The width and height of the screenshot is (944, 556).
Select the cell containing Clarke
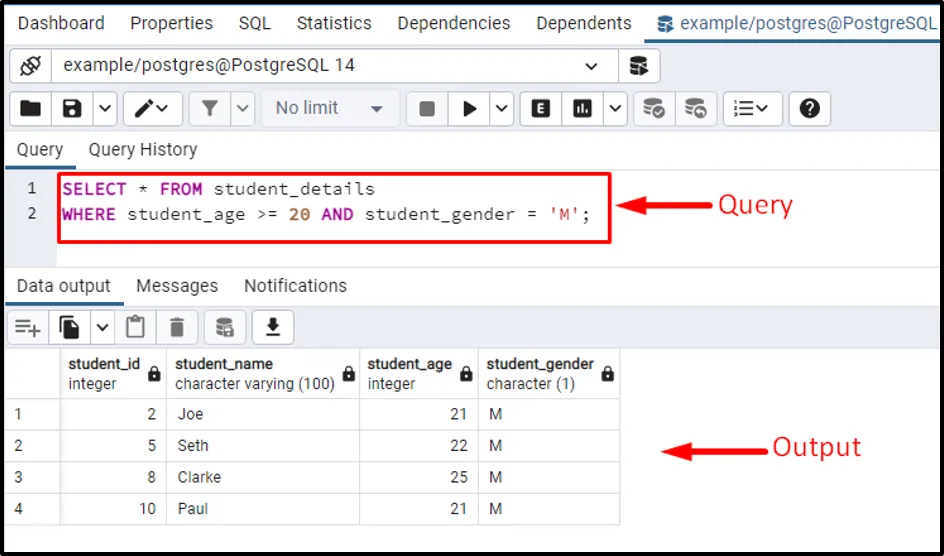point(260,477)
